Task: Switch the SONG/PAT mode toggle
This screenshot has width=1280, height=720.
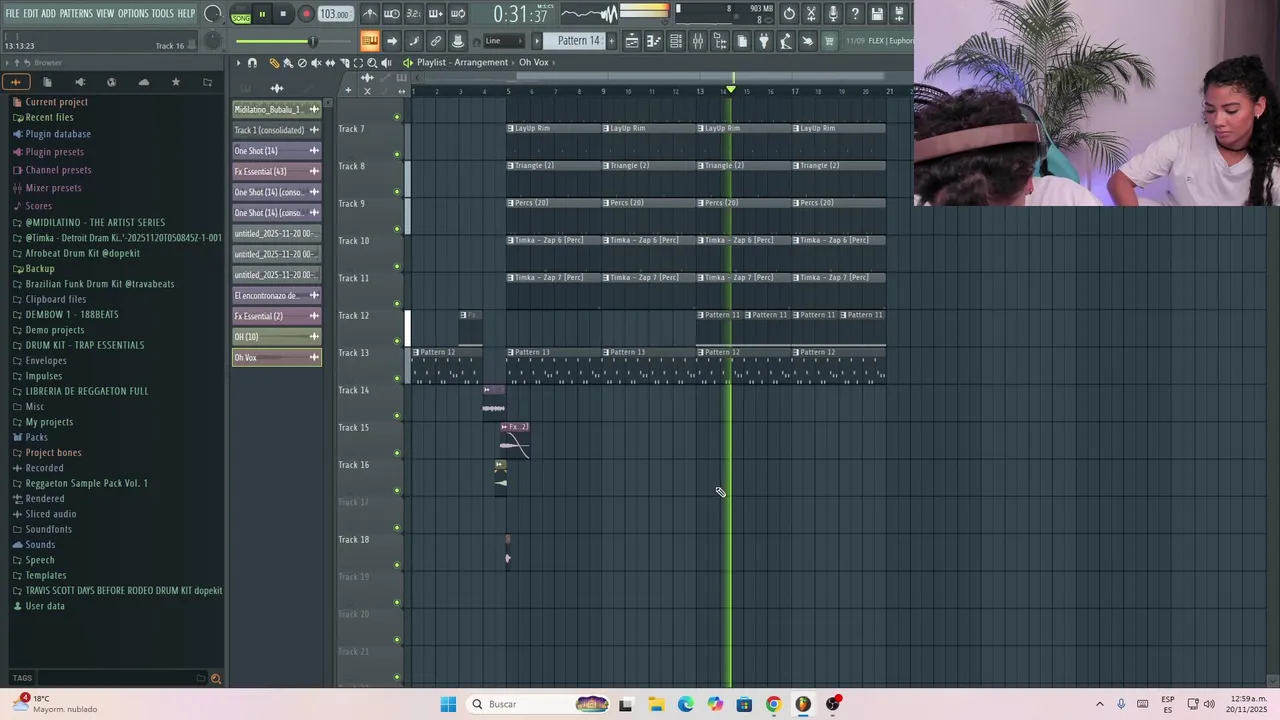Action: coord(241,14)
